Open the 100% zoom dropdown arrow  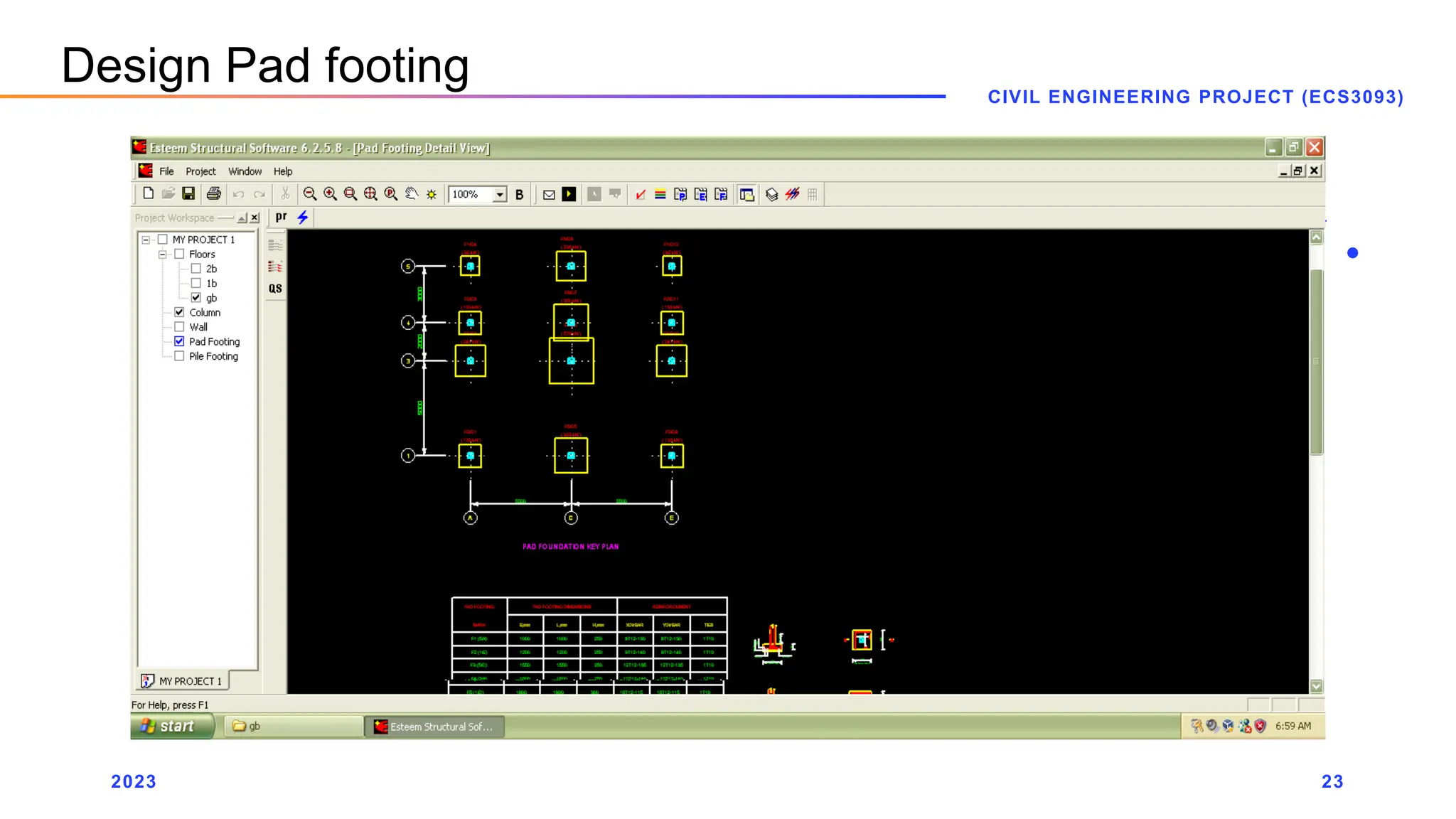500,195
